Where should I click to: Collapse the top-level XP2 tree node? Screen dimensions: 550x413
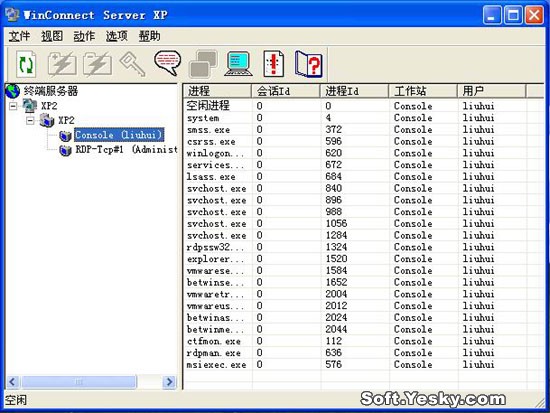click(x=13, y=106)
